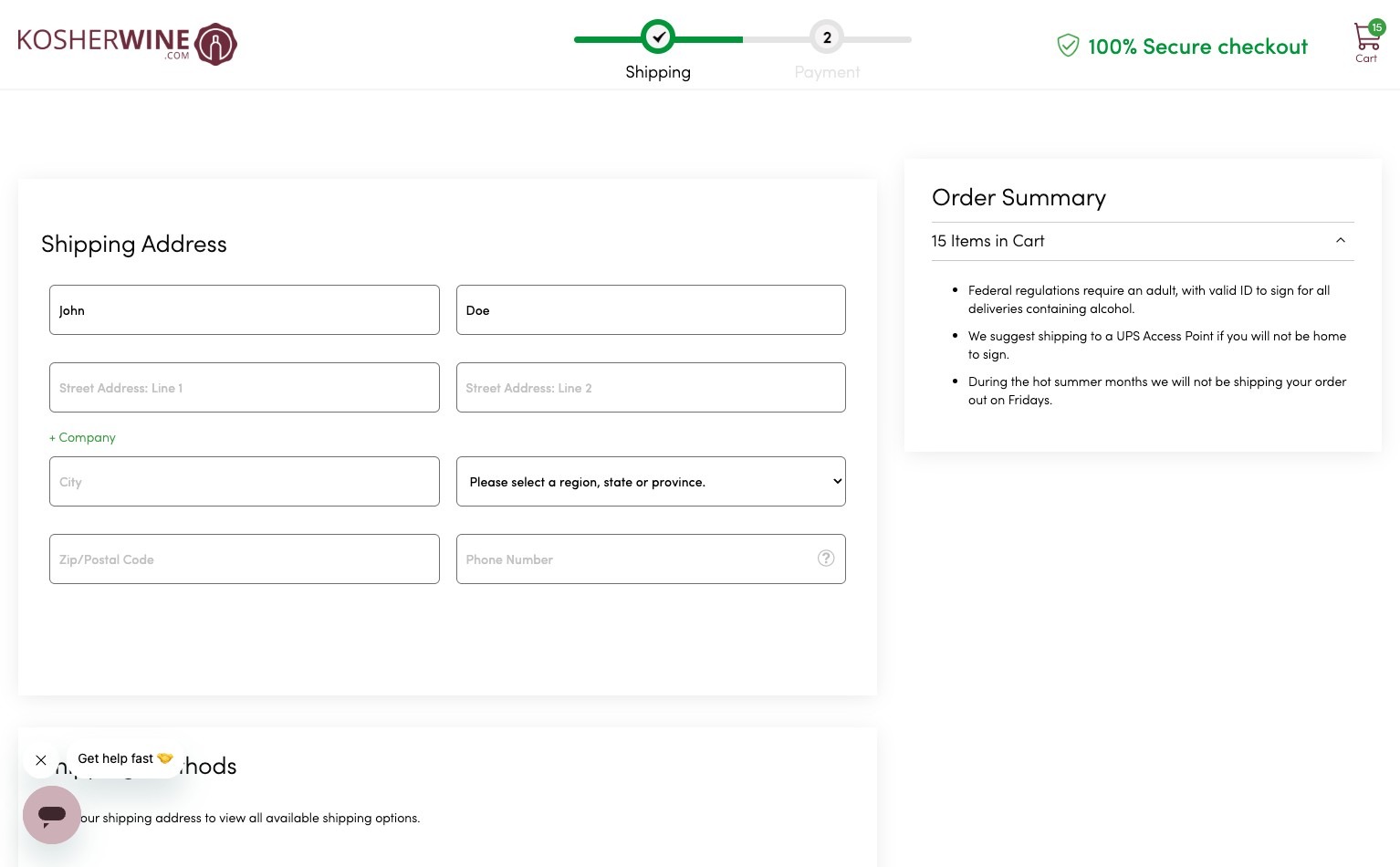
Task: Click the Shipping step checkmark circle
Action: pos(658,37)
